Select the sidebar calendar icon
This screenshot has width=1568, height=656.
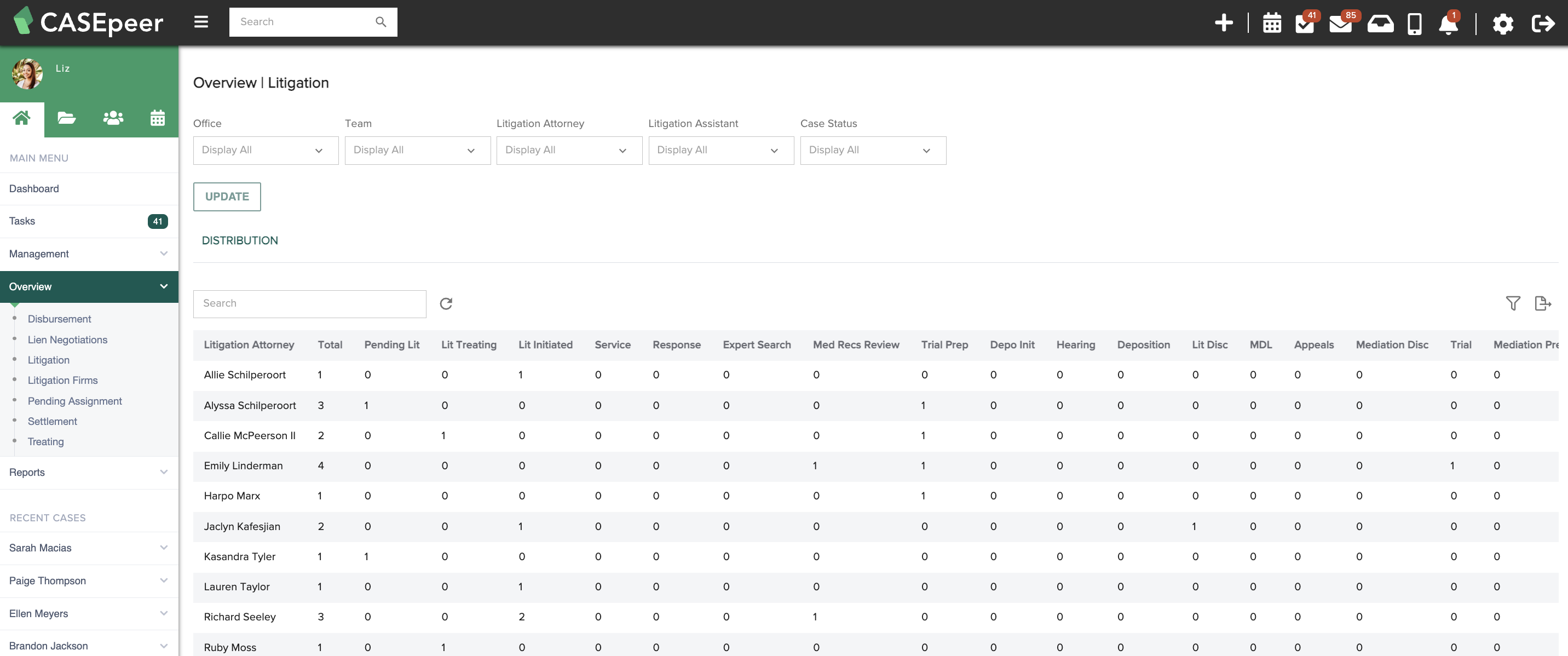click(158, 117)
